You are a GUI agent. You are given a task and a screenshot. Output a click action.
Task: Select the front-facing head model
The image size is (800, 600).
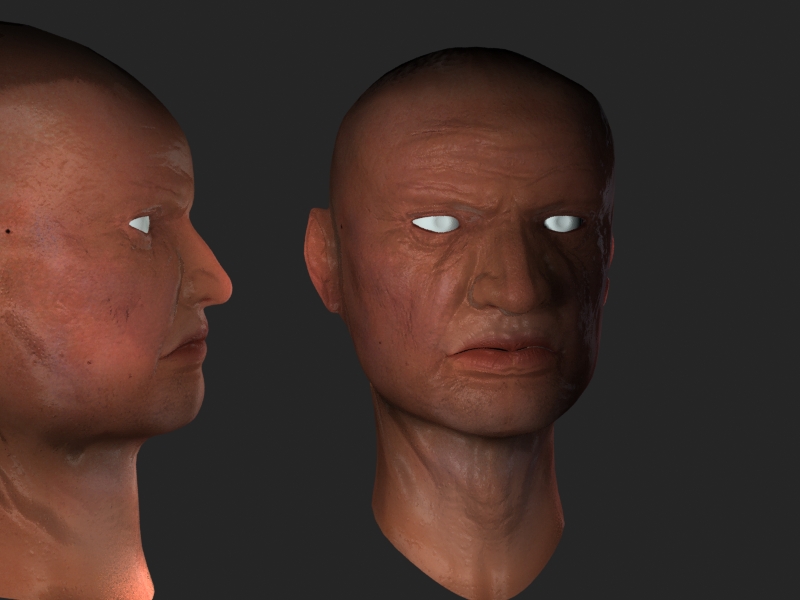462,321
